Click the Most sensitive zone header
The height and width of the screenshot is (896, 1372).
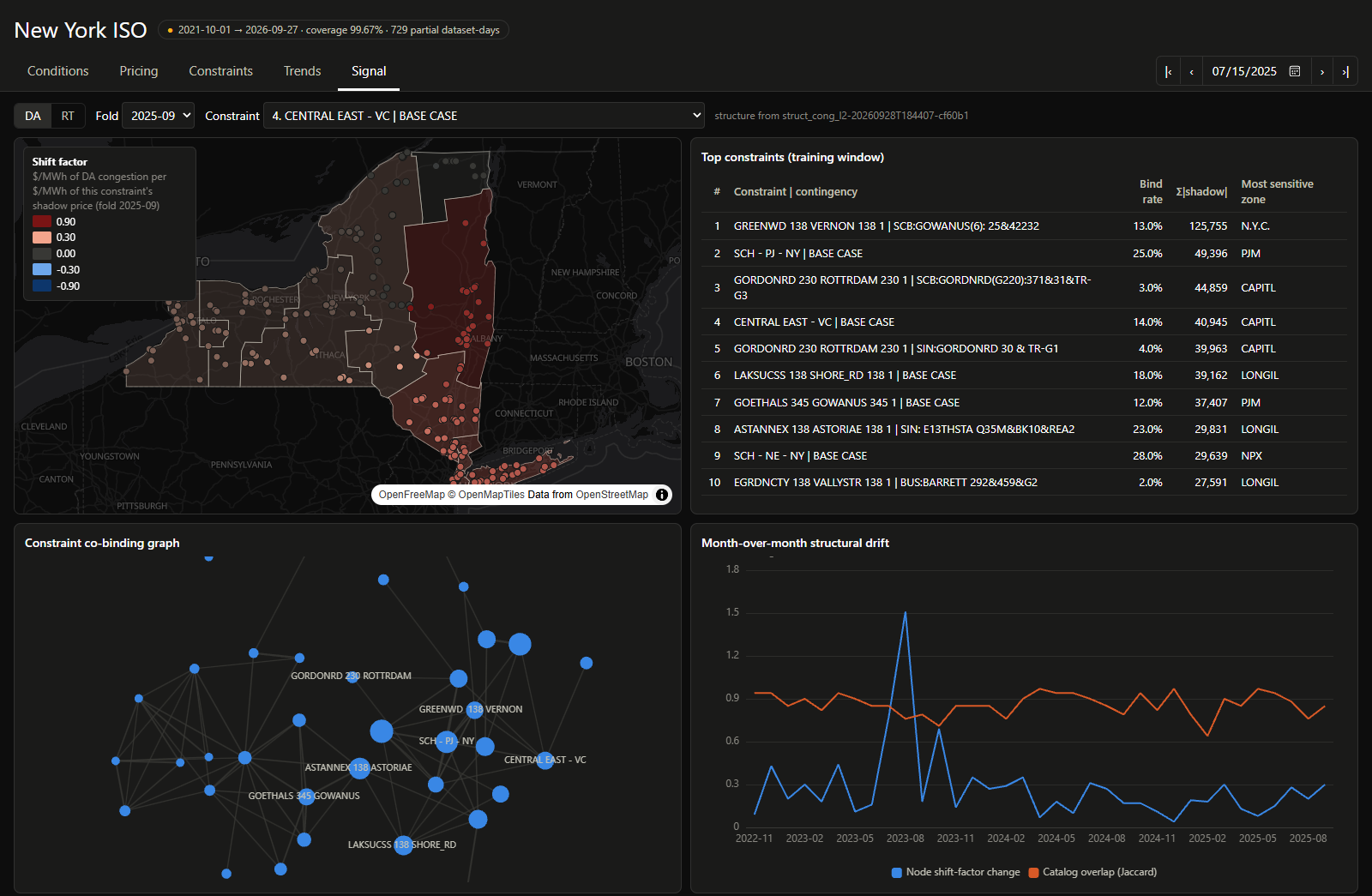pos(1277,191)
